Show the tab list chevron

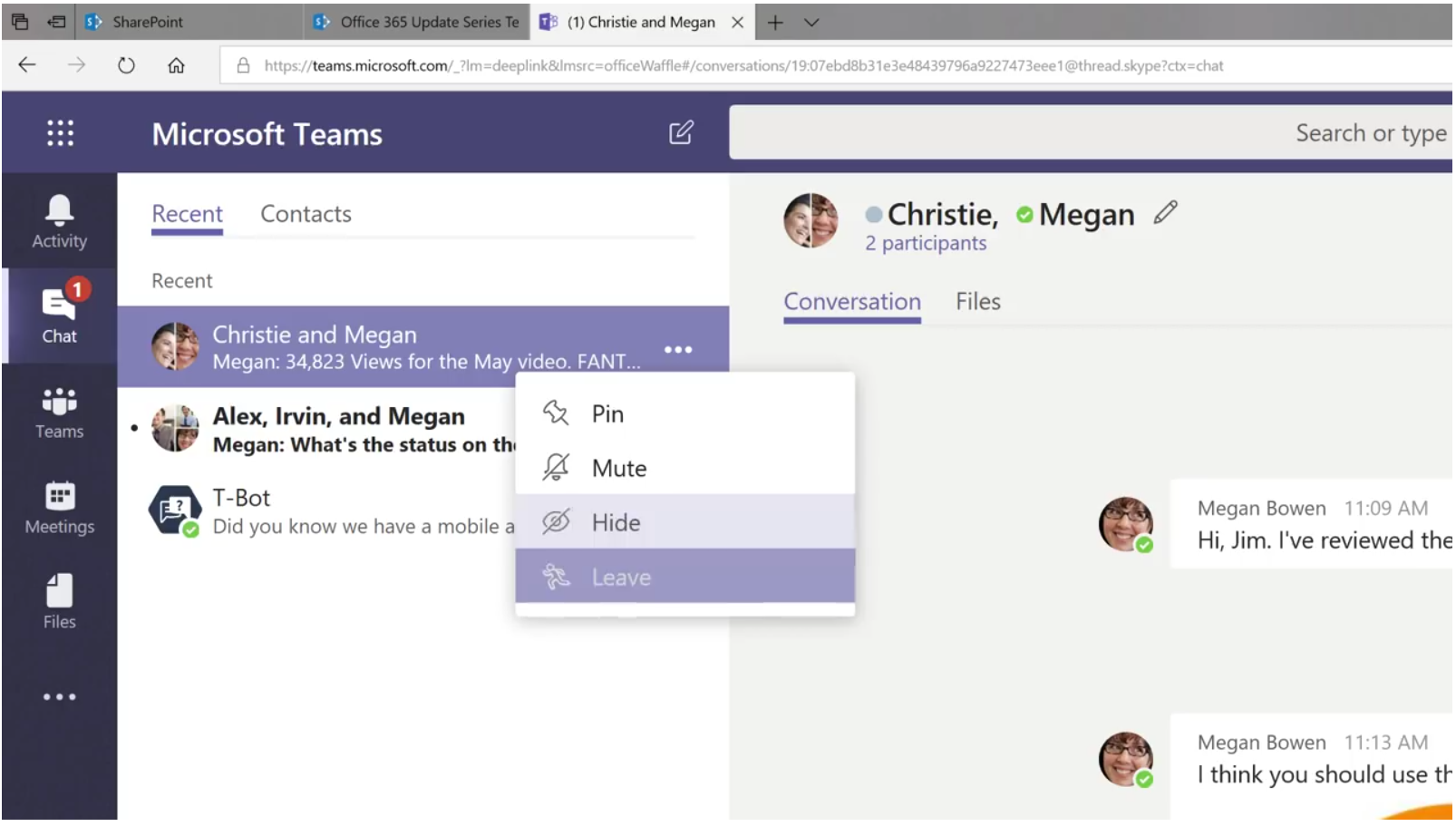point(811,22)
